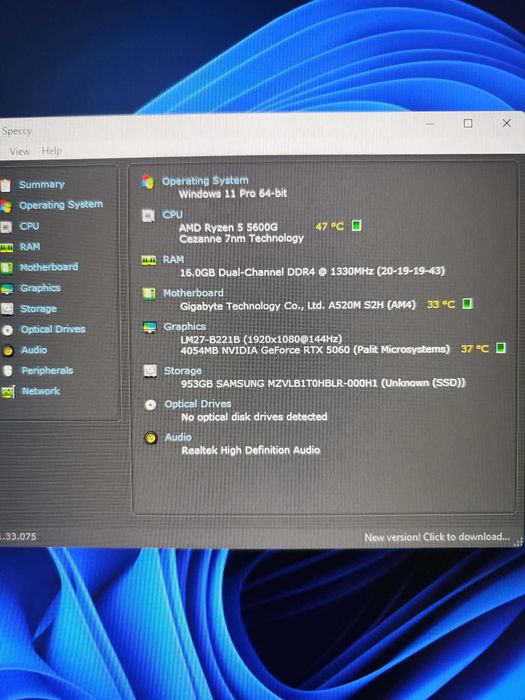Open the Help menu
This screenshot has width=525, height=700.
pyautogui.click(x=52, y=151)
